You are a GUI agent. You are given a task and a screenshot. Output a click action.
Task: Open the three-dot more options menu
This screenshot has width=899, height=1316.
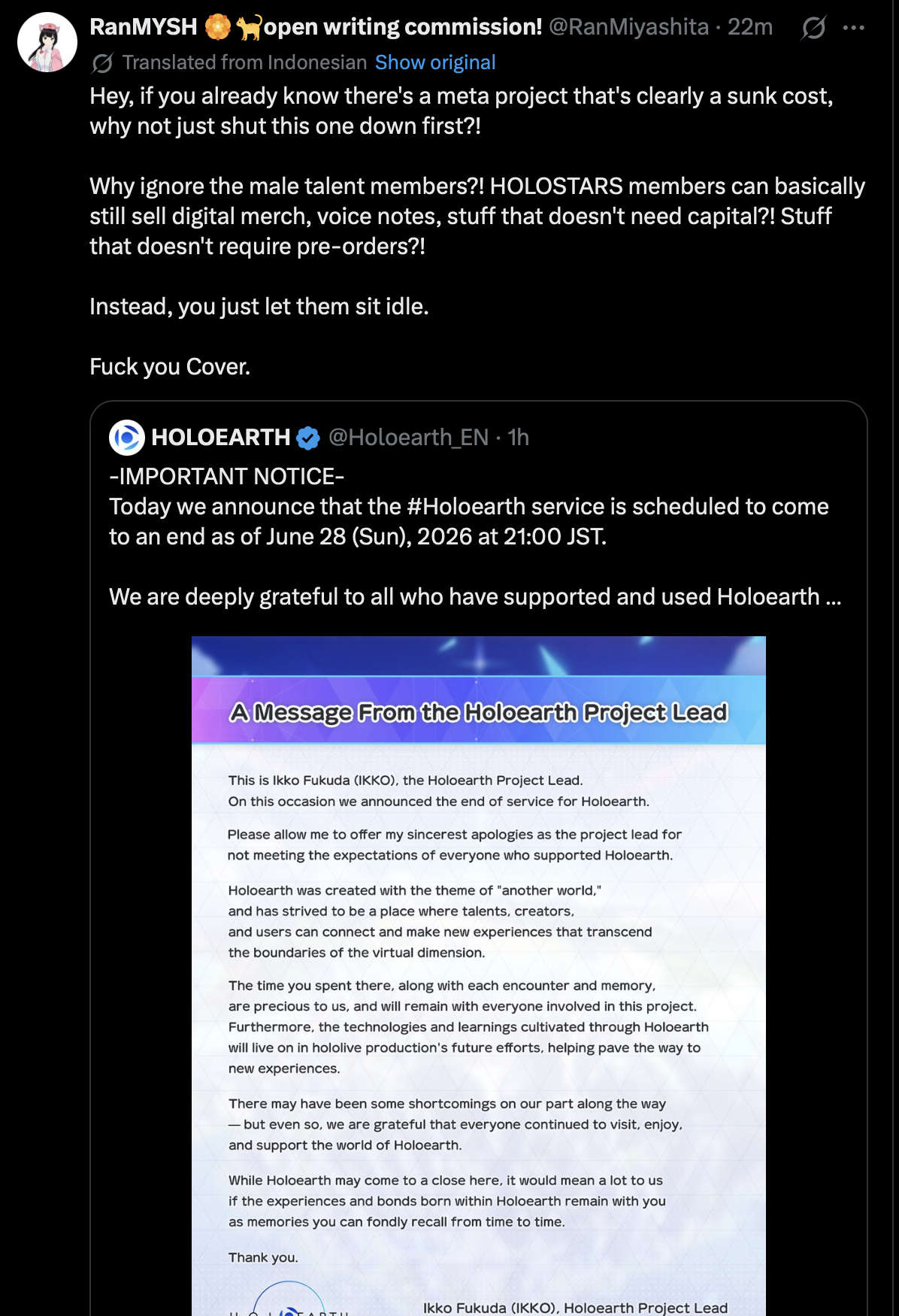tap(854, 28)
